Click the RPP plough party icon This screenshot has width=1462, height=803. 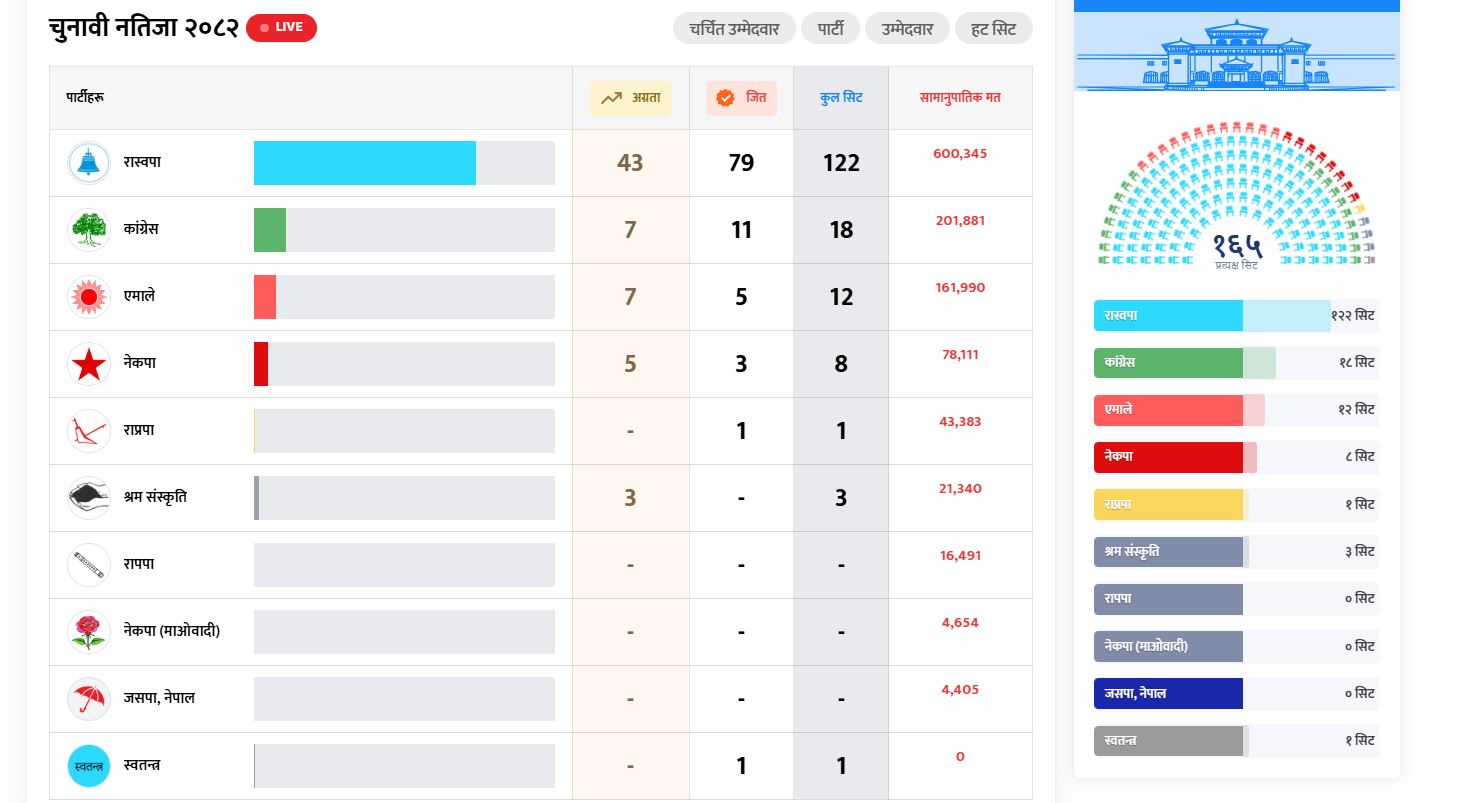pyautogui.click(x=88, y=431)
